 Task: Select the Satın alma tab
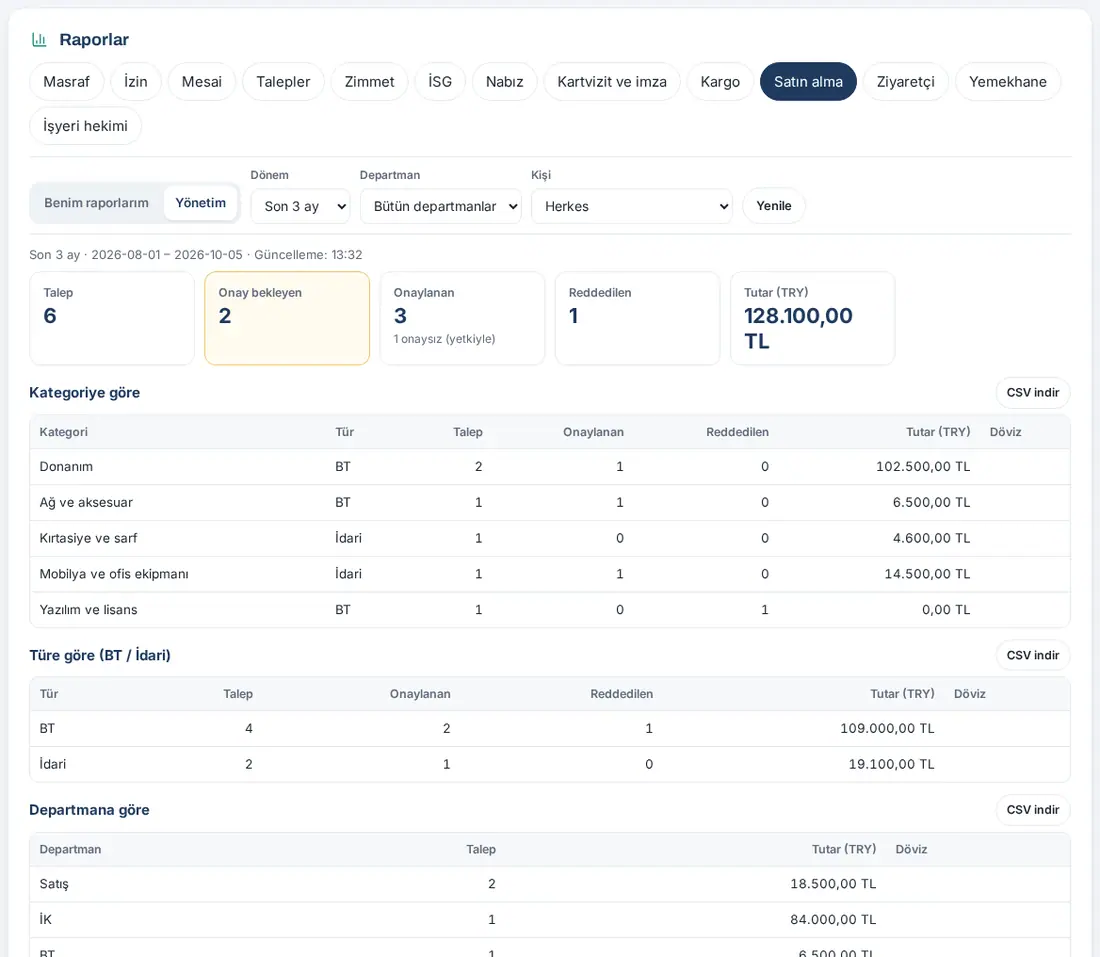[x=808, y=81]
